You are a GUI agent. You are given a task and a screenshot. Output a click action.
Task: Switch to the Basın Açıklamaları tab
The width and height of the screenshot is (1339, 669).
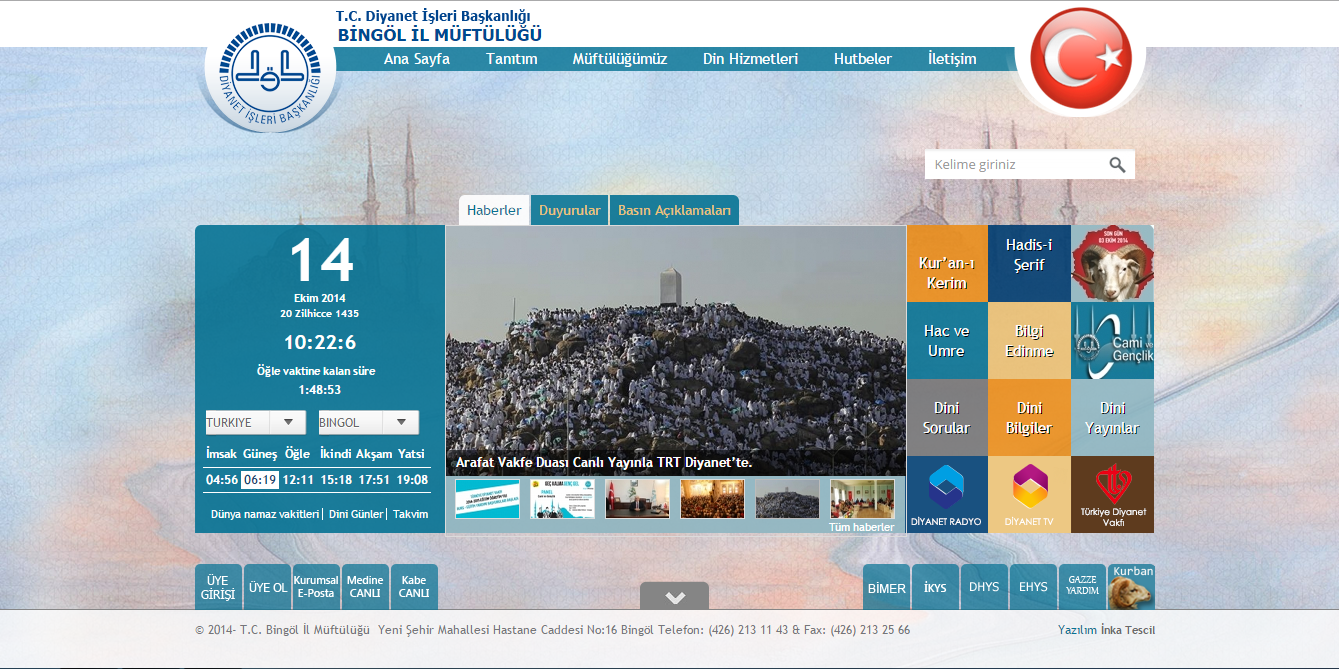[x=674, y=210]
